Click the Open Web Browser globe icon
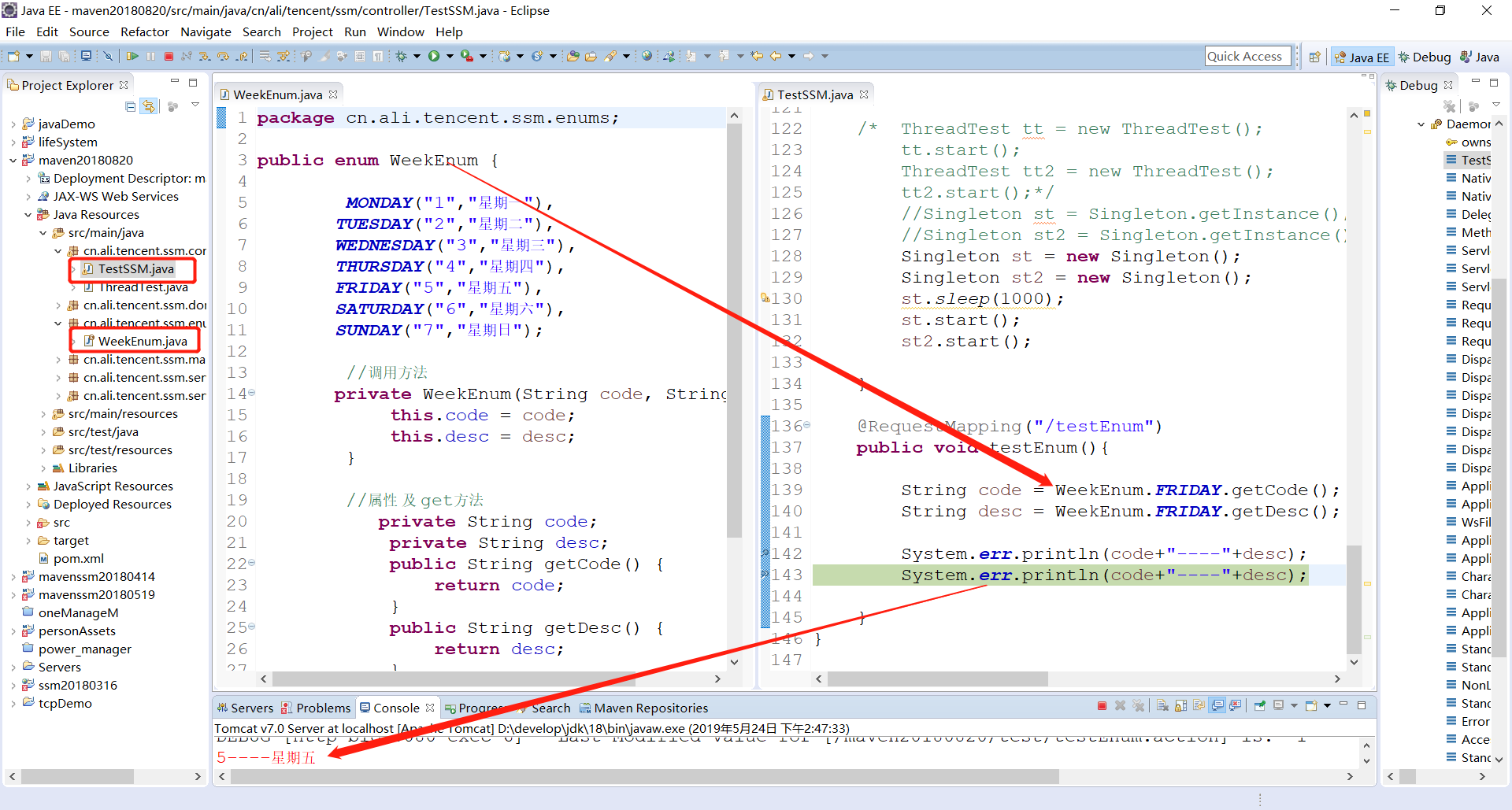Image resolution: width=1512 pixels, height=810 pixels. (x=647, y=56)
